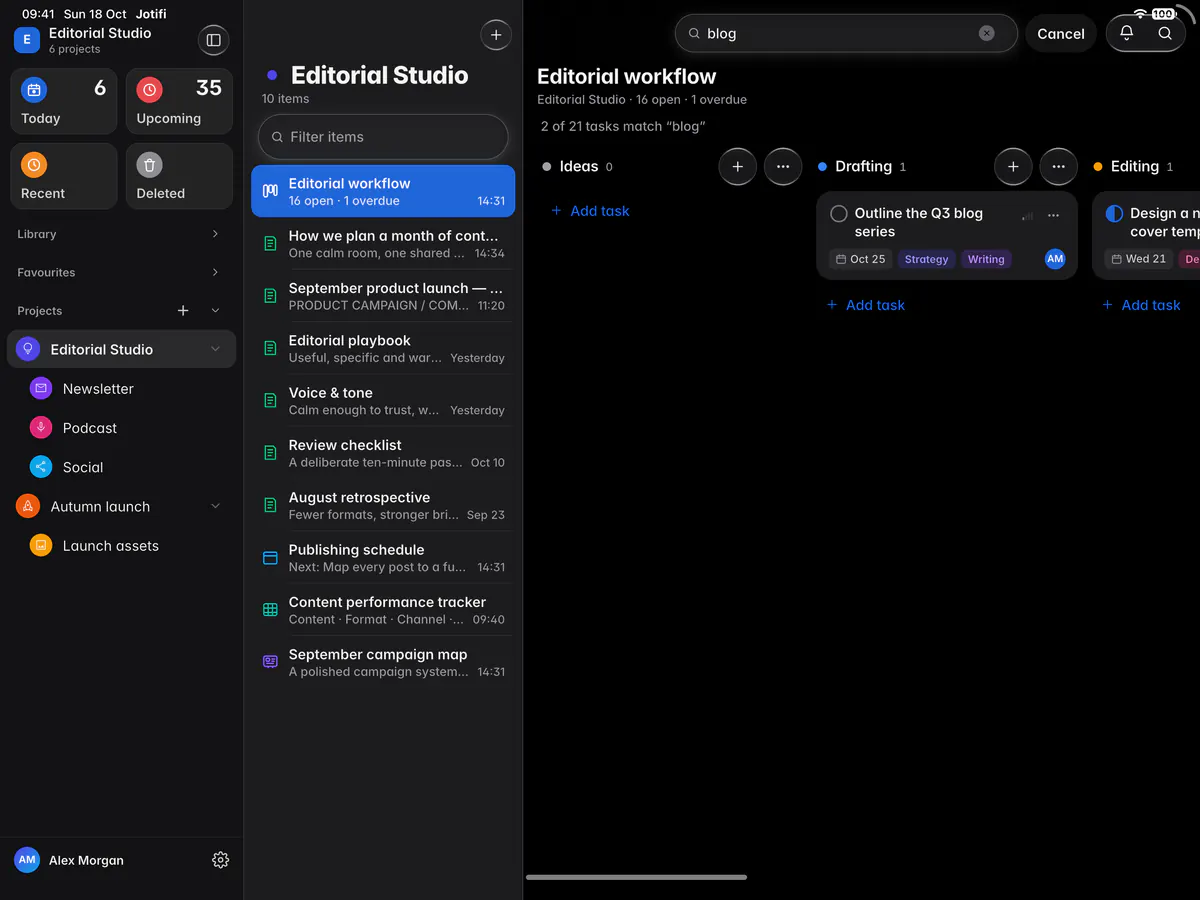Toggle the sidebar panel icon

[213, 40]
